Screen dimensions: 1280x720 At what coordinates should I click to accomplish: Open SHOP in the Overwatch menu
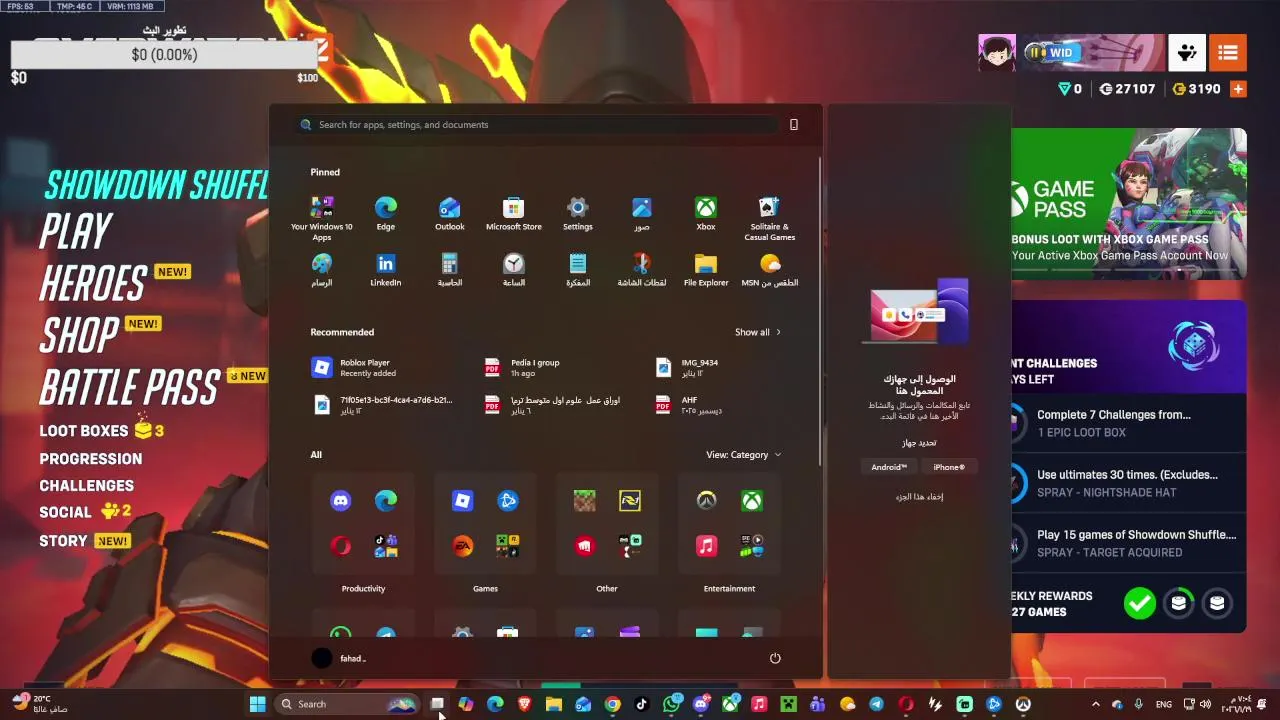79,336
